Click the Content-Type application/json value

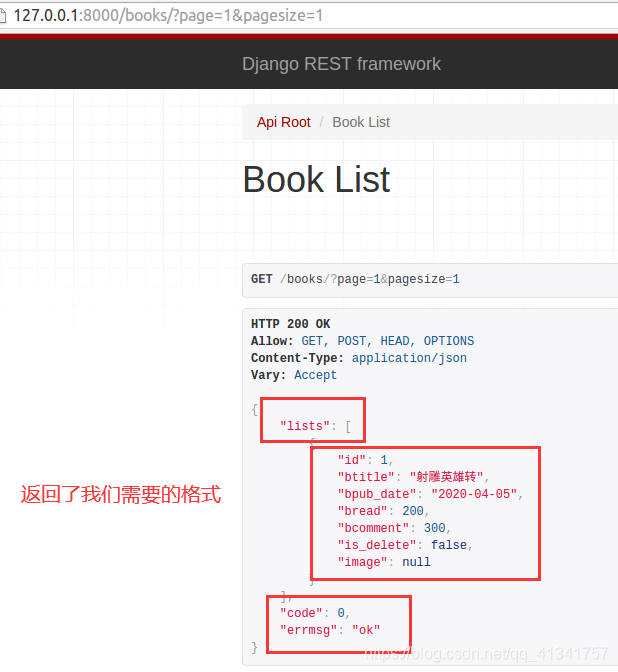pyautogui.click(x=409, y=358)
